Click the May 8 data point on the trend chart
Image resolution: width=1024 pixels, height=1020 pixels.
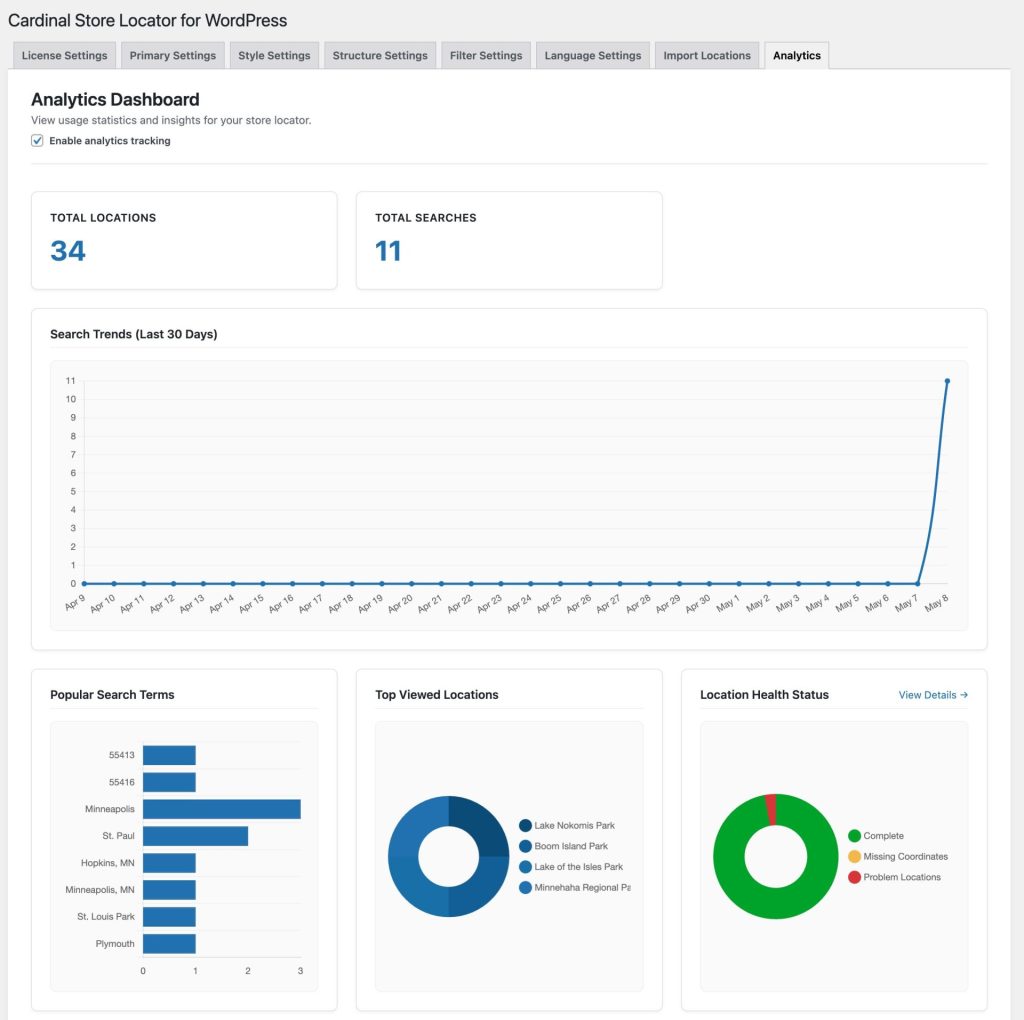(x=947, y=381)
